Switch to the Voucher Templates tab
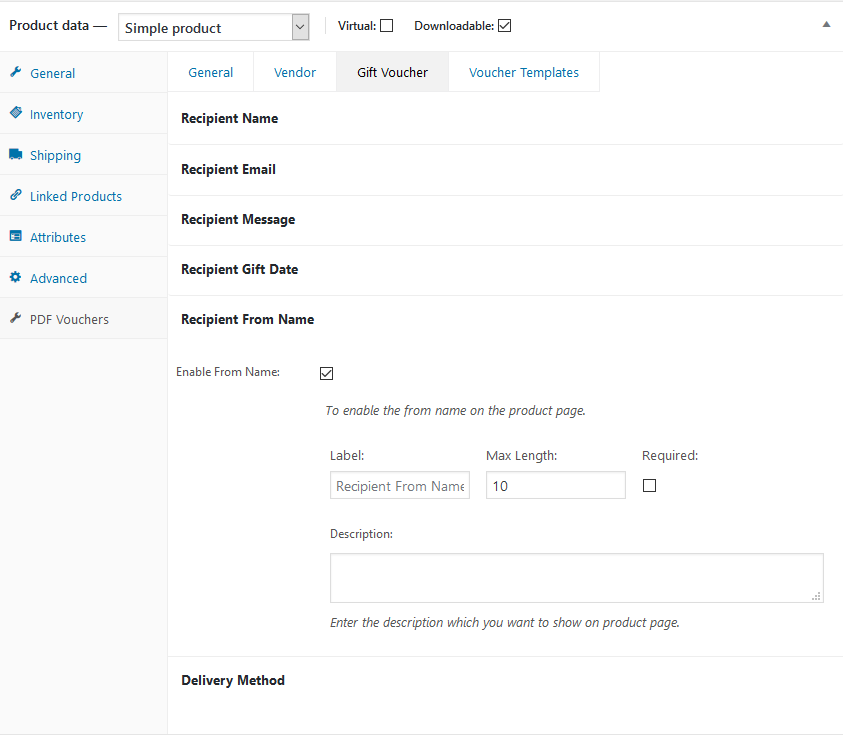The image size is (843, 735). 523,73
